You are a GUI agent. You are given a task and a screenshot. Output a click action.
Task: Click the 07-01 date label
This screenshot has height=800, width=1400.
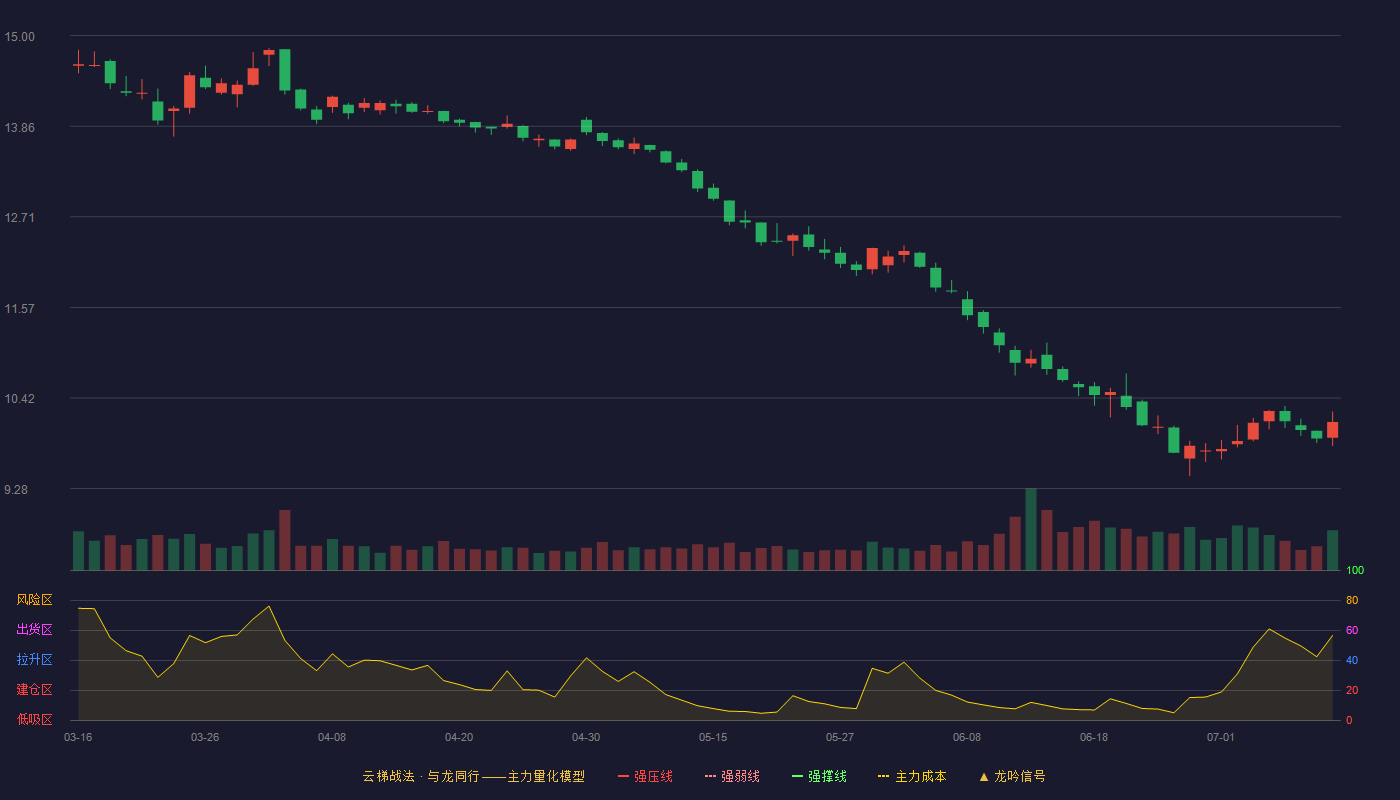click(x=1221, y=737)
